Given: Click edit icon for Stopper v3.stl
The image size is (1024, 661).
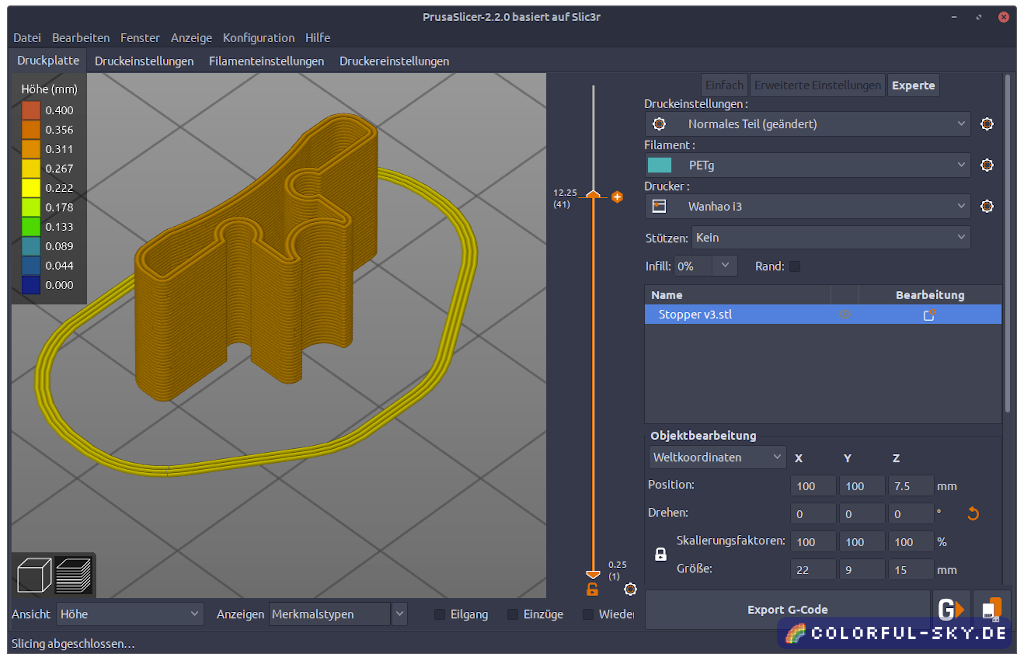Looking at the screenshot, I should click(x=929, y=315).
